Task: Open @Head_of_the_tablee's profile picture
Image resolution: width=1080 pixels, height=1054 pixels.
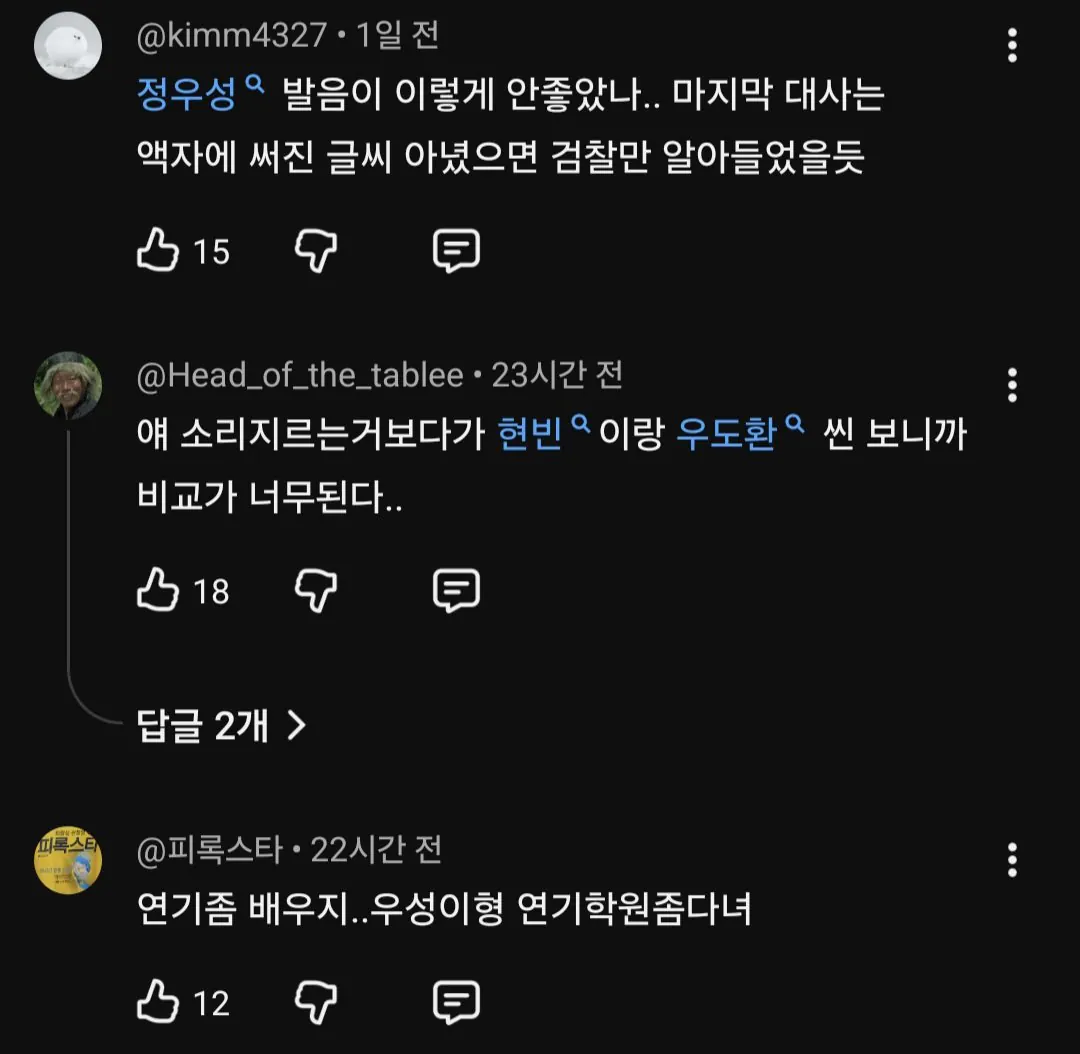Action: pyautogui.click(x=68, y=385)
